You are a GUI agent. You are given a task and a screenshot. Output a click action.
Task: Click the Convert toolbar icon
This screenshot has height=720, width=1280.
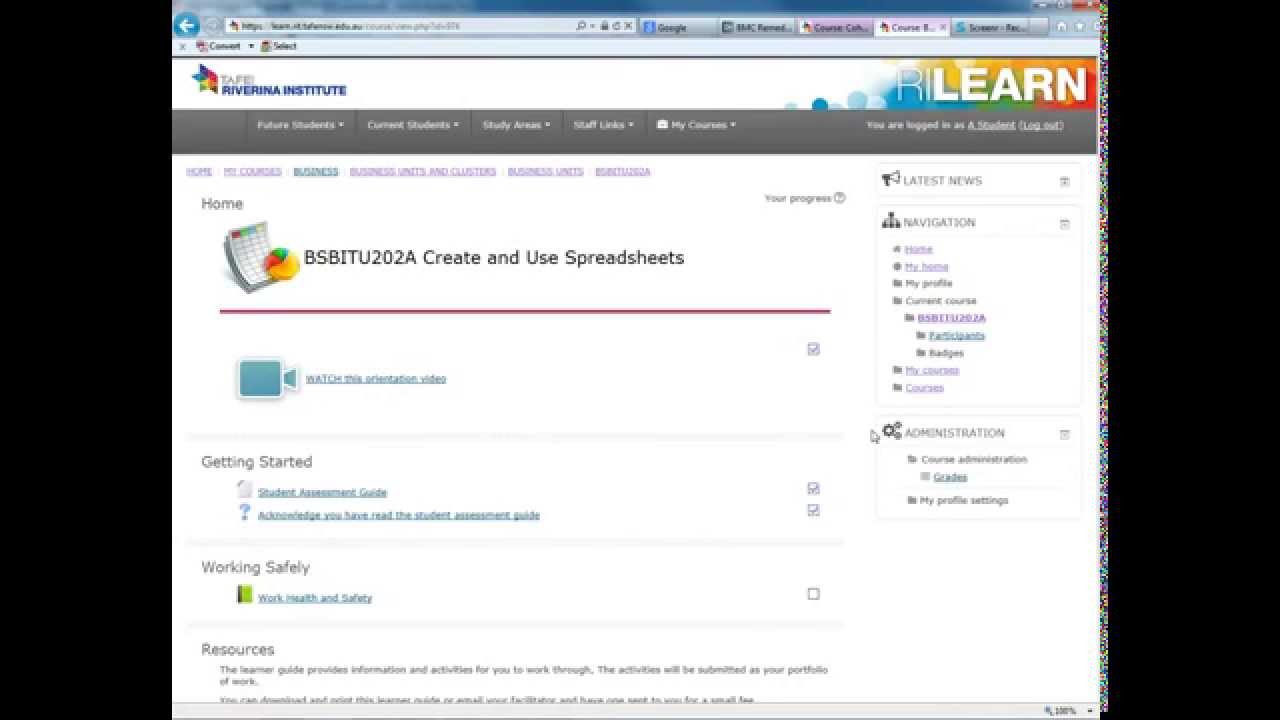pyautogui.click(x=202, y=46)
